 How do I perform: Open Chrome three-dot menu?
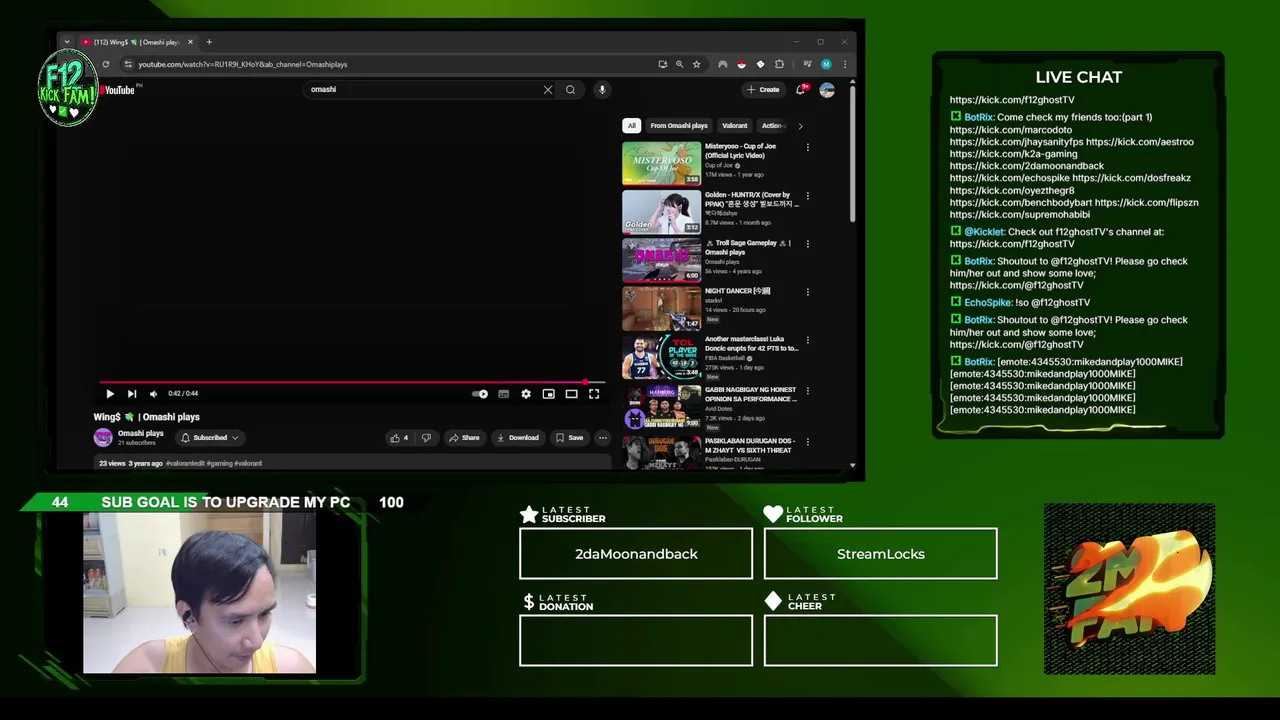pos(845,64)
